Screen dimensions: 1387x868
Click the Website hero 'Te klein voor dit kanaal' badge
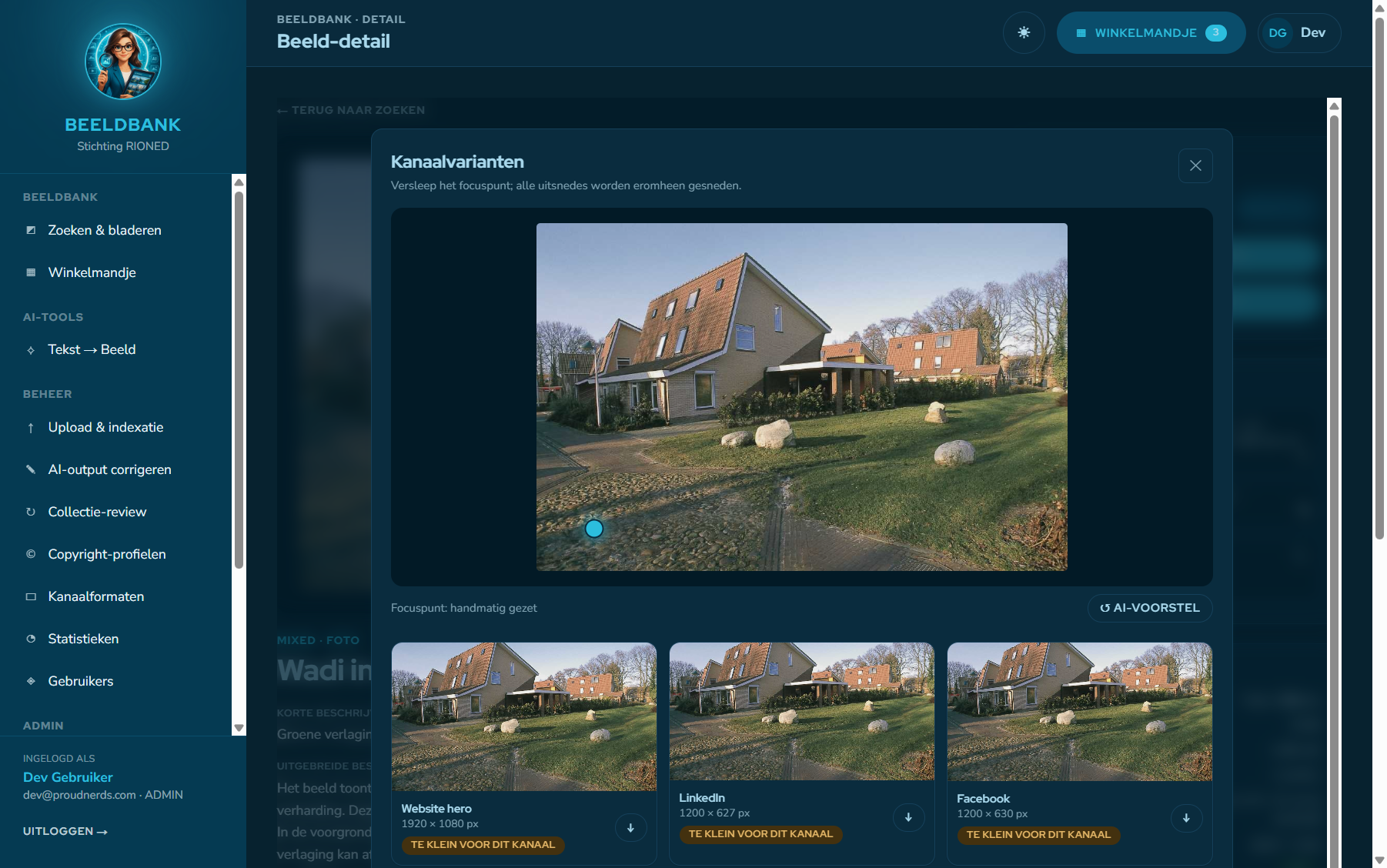(x=483, y=845)
